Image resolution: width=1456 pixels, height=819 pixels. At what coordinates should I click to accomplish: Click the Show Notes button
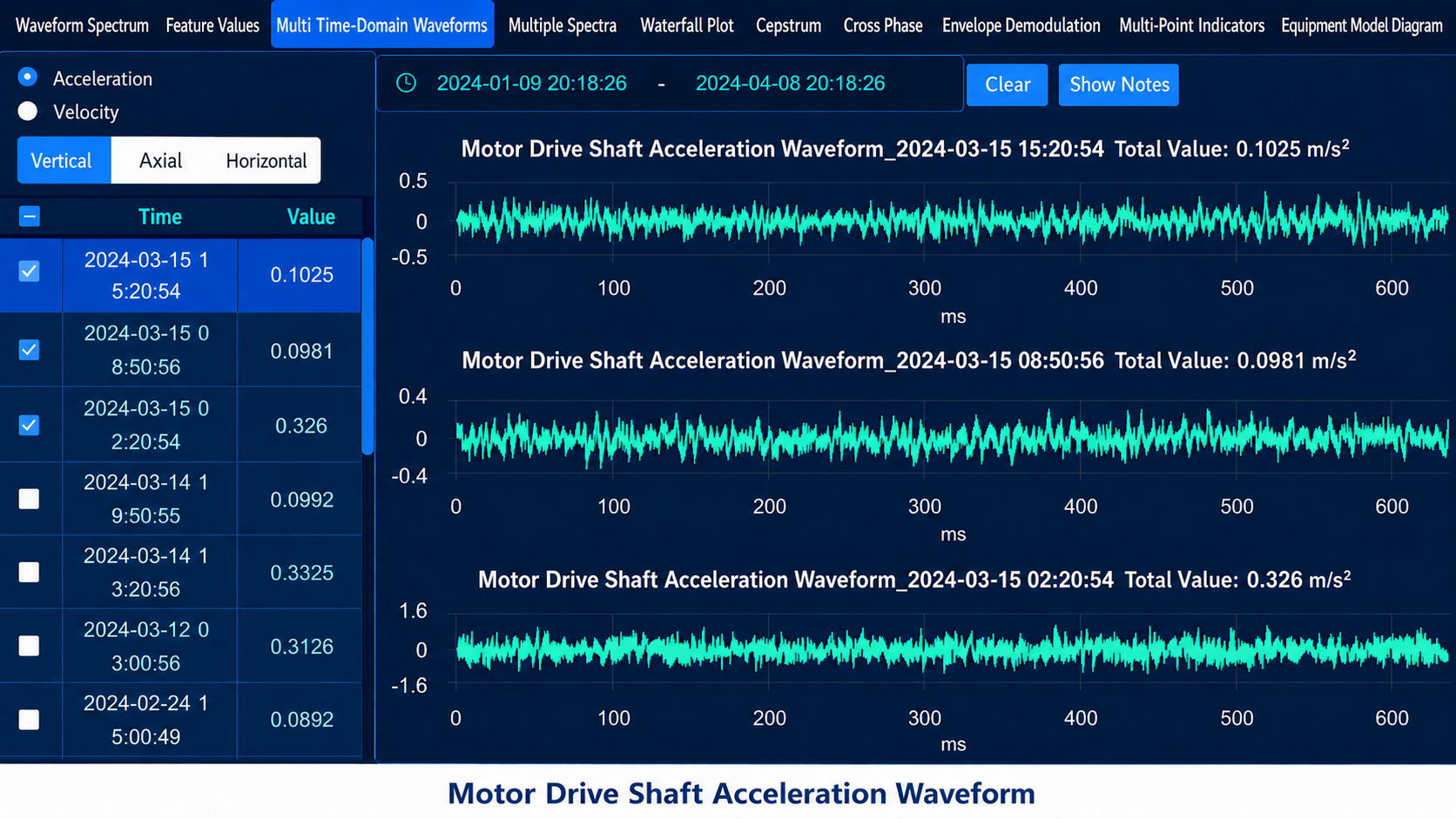tap(1119, 84)
